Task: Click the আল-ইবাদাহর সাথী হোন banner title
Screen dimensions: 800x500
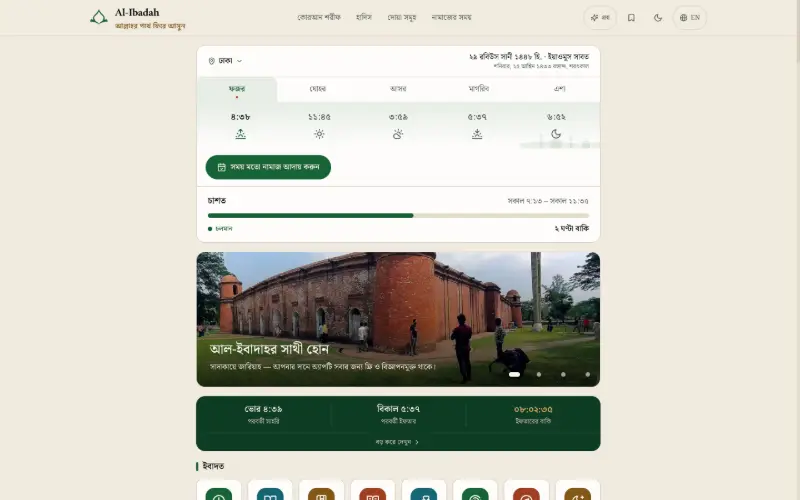Action: click(269, 349)
